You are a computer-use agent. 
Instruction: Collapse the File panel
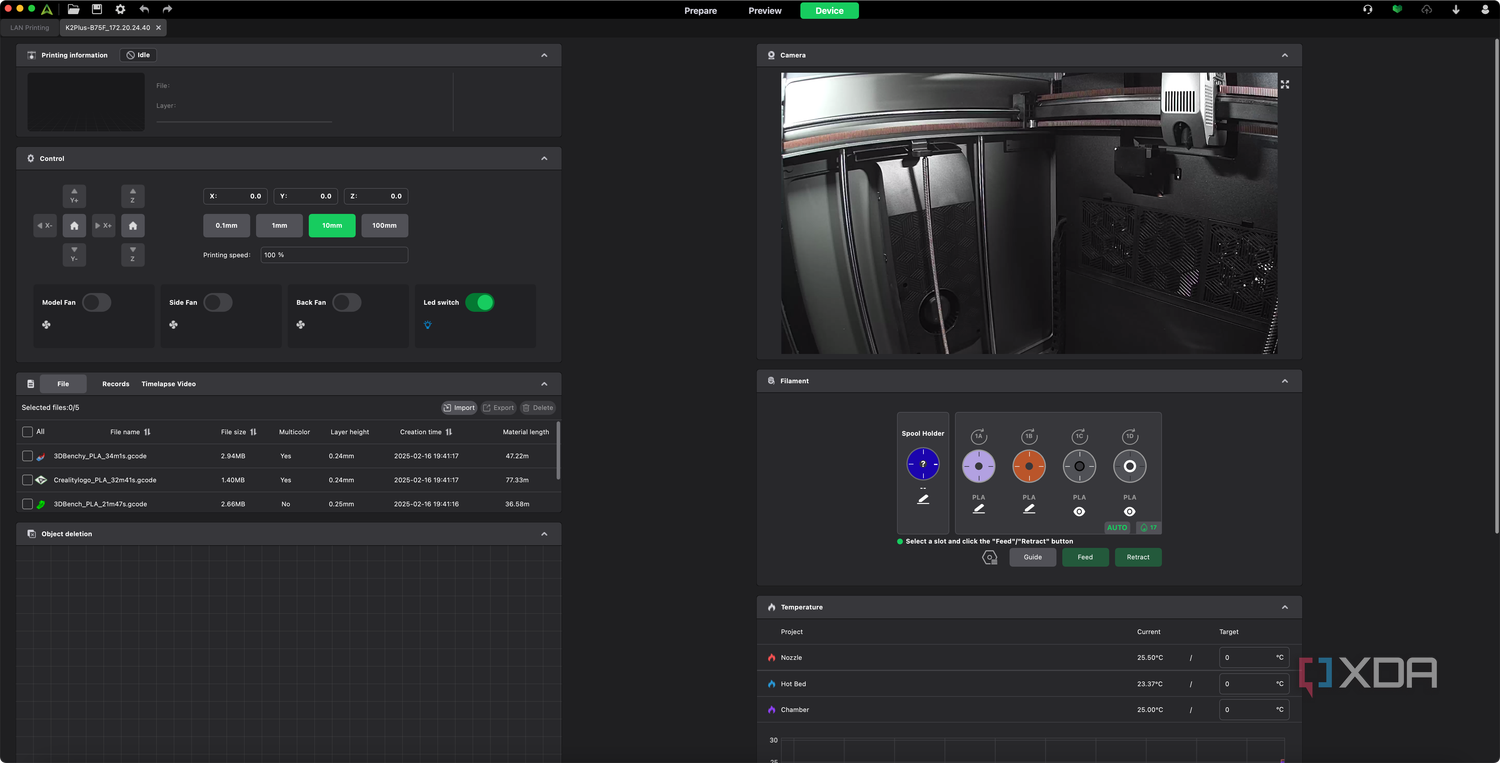point(544,384)
